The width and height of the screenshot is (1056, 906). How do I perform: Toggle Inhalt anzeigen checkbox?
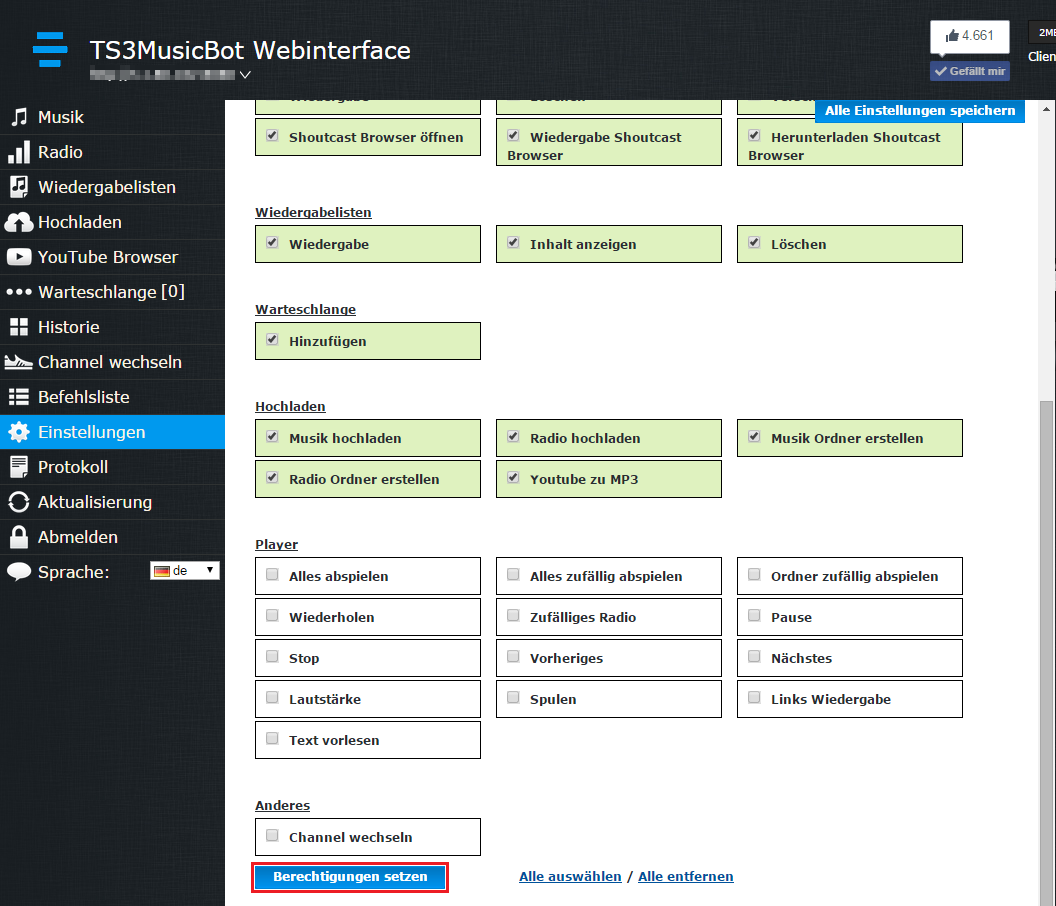tap(513, 242)
